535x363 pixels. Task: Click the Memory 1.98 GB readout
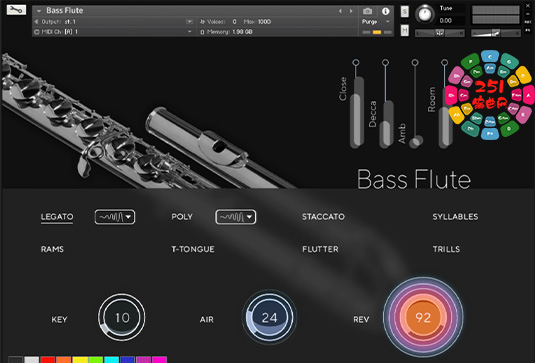242,32
